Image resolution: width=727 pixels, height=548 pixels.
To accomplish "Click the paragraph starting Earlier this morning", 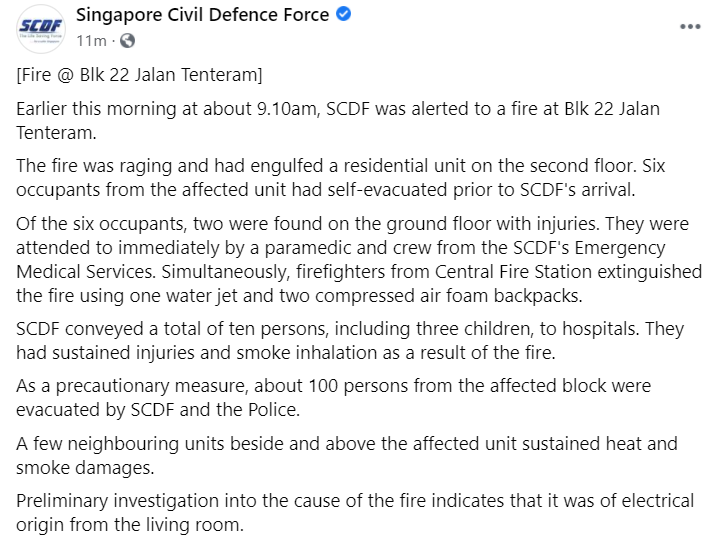I will [x=338, y=119].
